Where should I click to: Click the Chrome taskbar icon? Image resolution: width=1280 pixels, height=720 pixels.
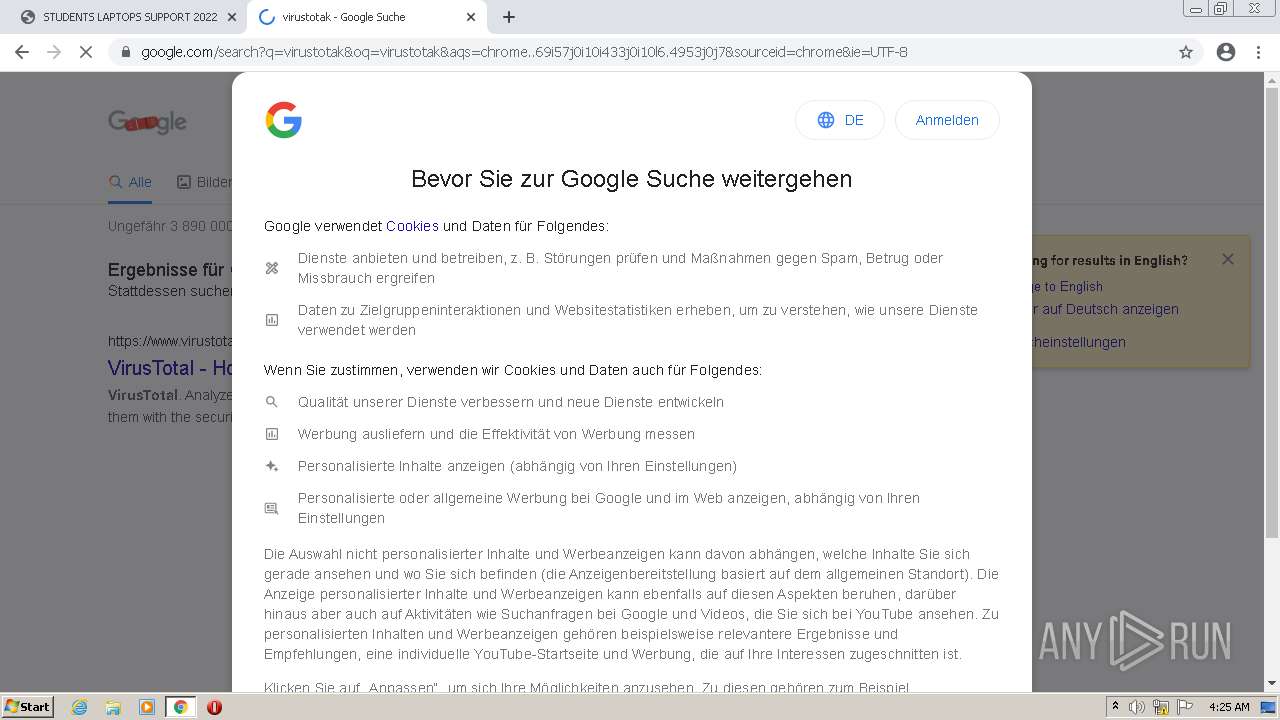tap(181, 707)
